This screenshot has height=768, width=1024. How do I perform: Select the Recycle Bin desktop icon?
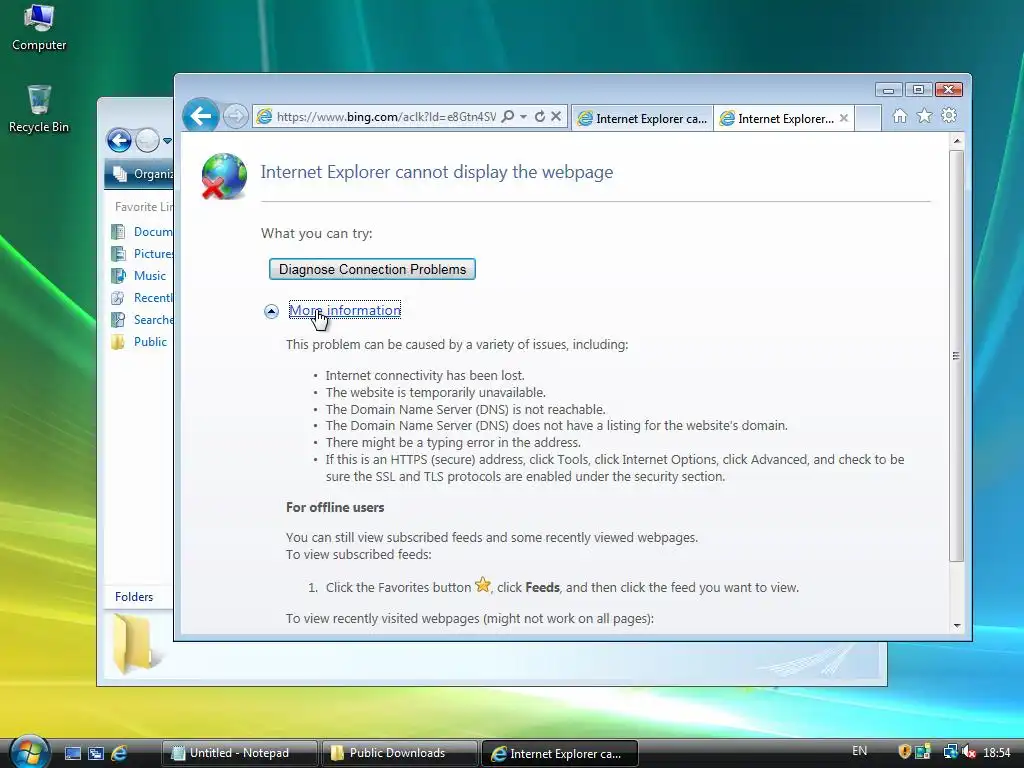pyautogui.click(x=39, y=109)
